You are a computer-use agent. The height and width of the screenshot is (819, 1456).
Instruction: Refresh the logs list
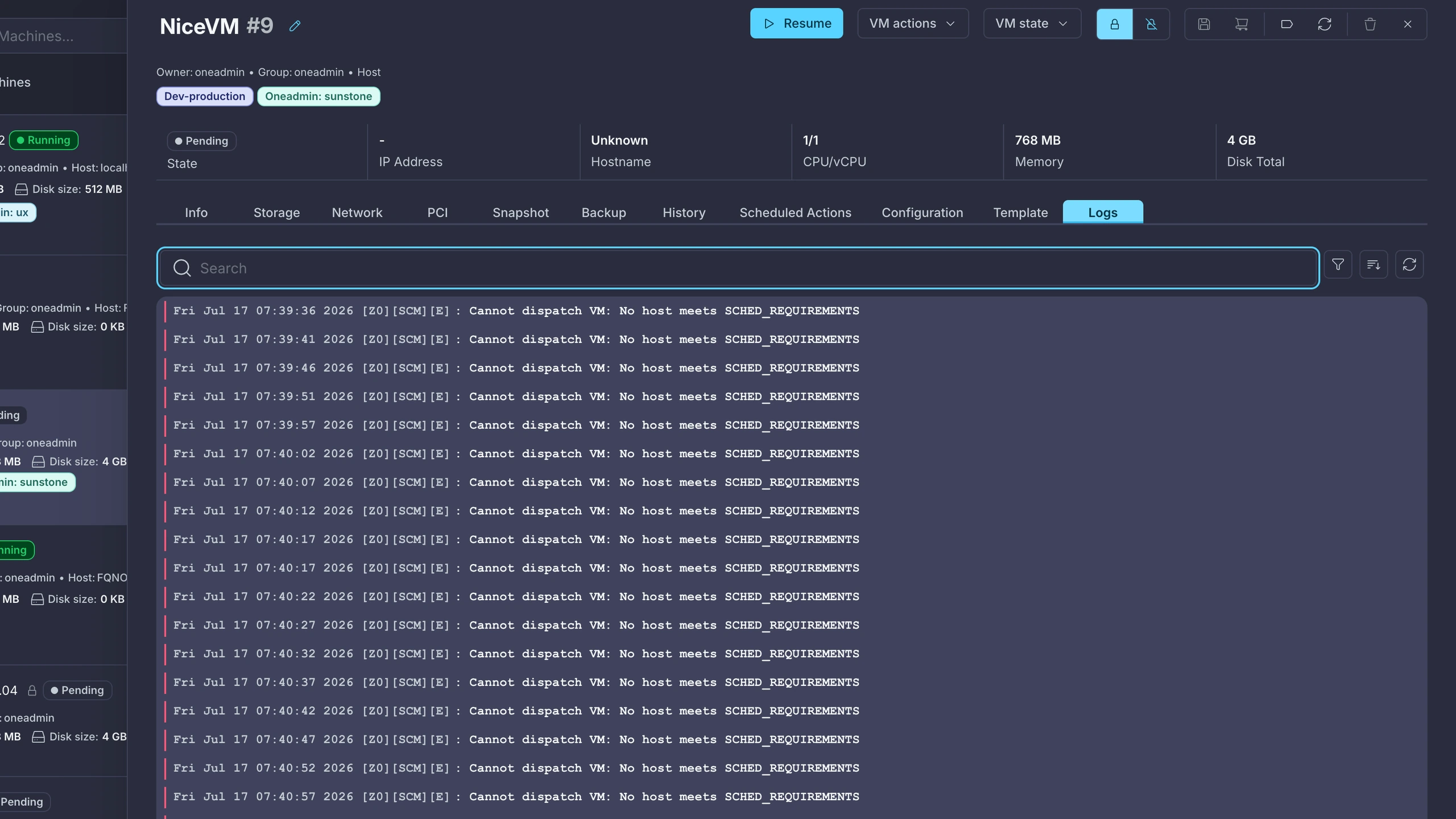[1409, 264]
